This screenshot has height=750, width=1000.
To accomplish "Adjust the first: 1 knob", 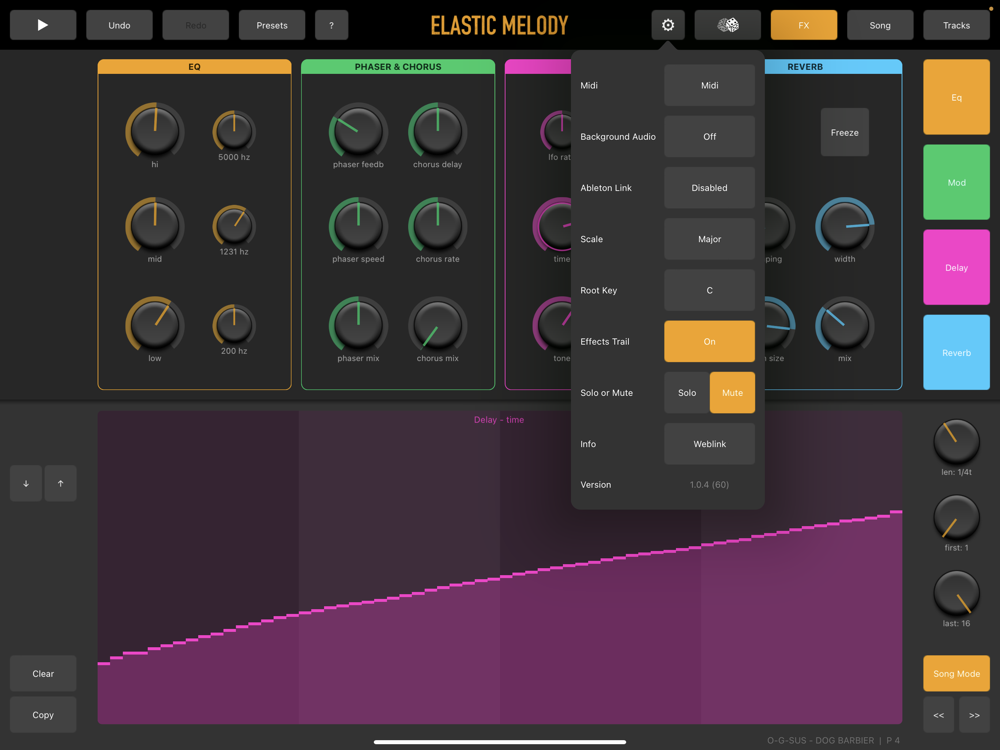I will pos(957,517).
